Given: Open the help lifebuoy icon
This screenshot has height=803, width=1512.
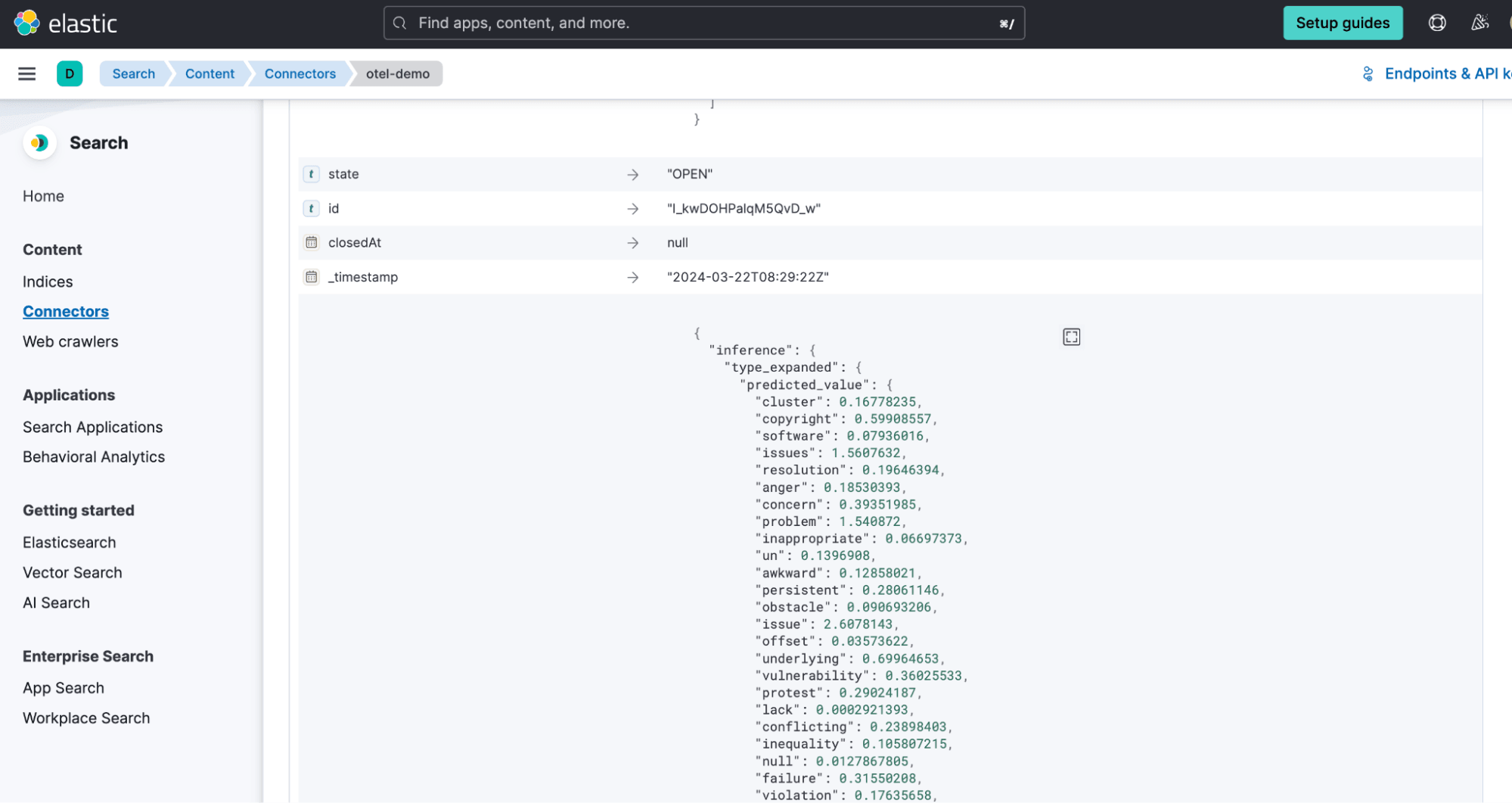Looking at the screenshot, I should tap(1436, 23).
